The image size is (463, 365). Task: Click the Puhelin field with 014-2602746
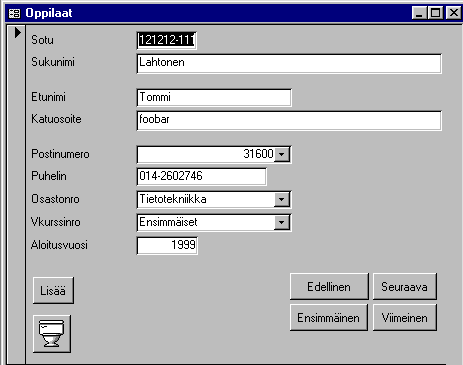[x=201, y=177]
